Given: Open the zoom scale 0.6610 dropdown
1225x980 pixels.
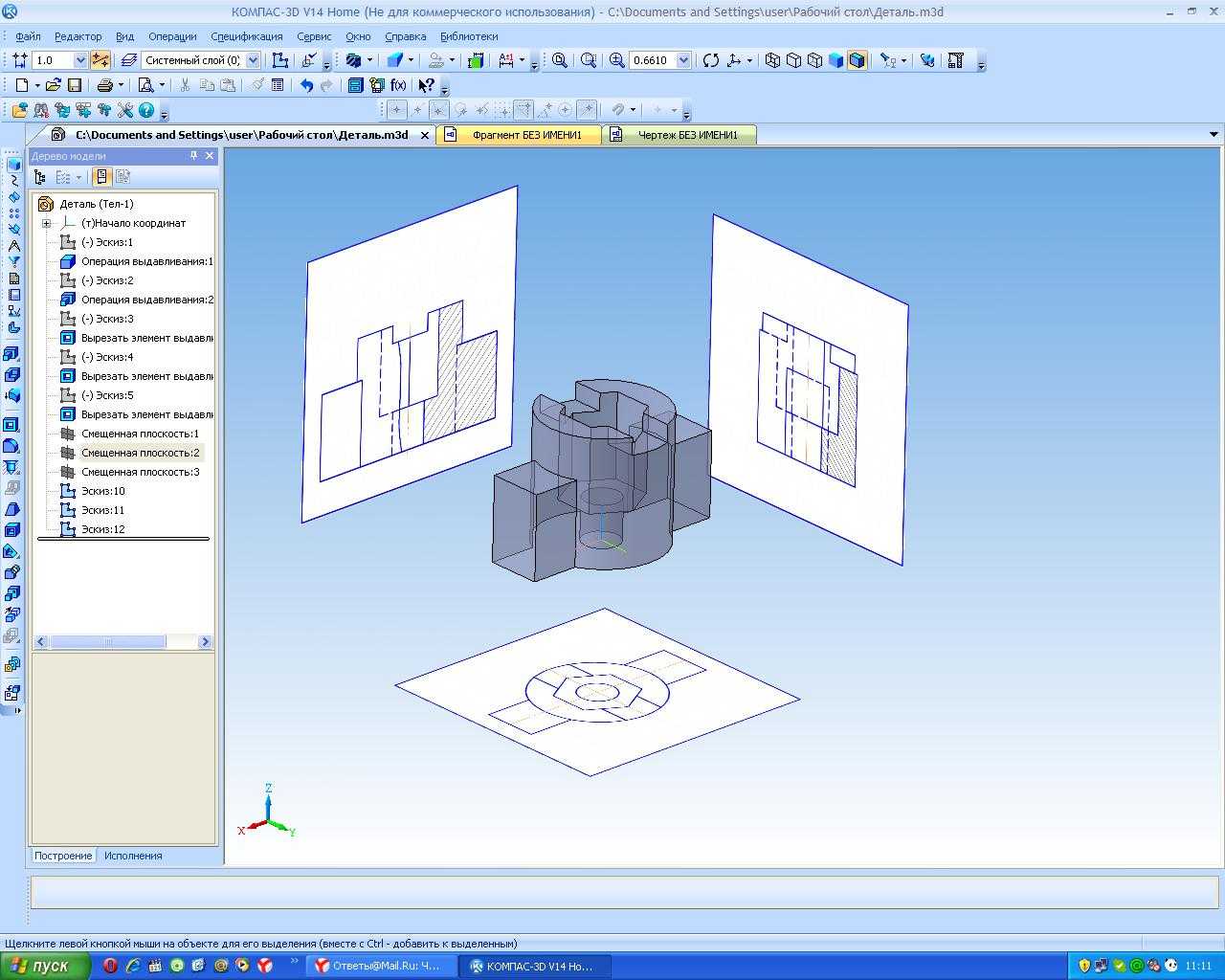Looking at the screenshot, I should (x=683, y=60).
